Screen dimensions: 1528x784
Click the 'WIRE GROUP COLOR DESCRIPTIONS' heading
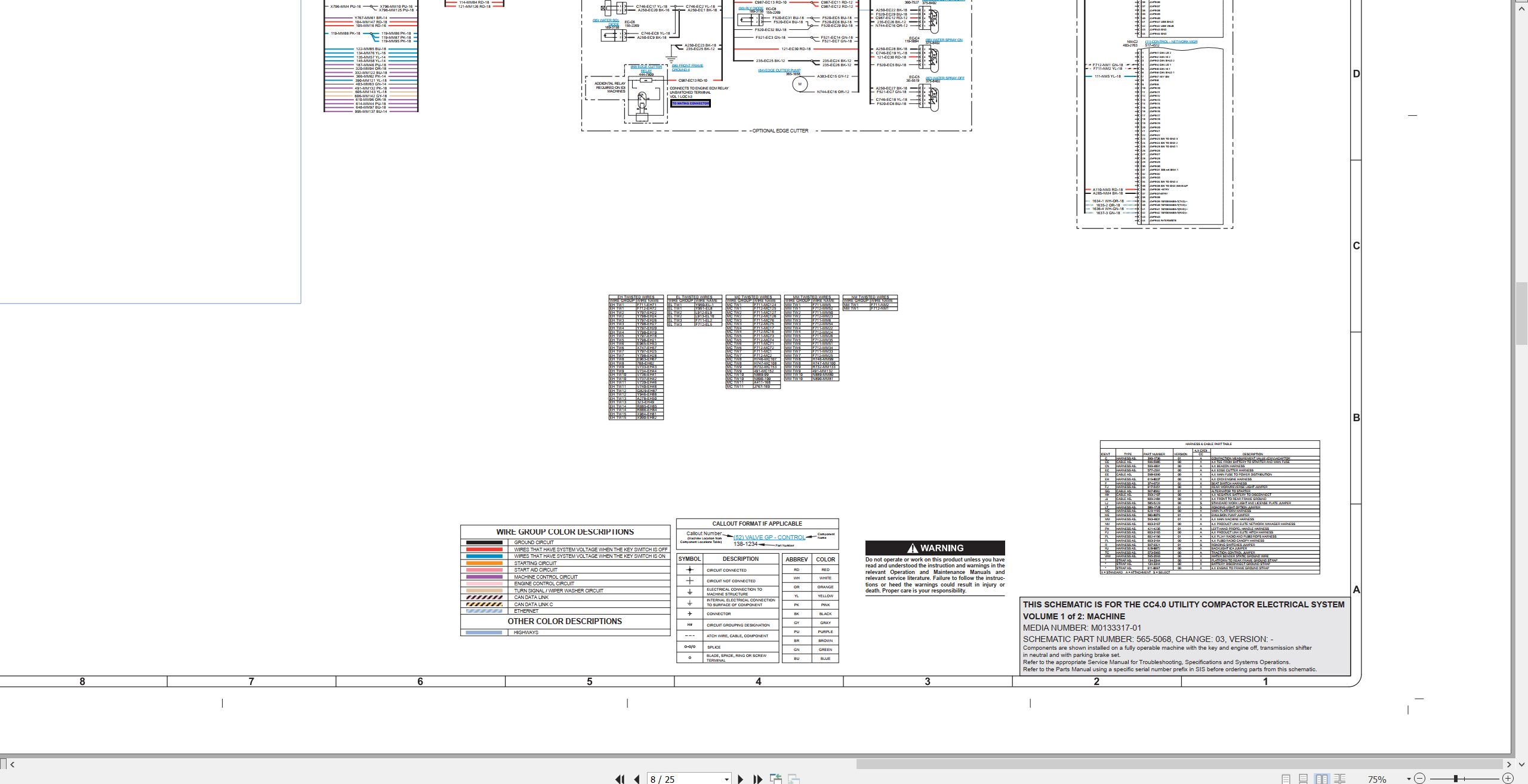coord(565,532)
